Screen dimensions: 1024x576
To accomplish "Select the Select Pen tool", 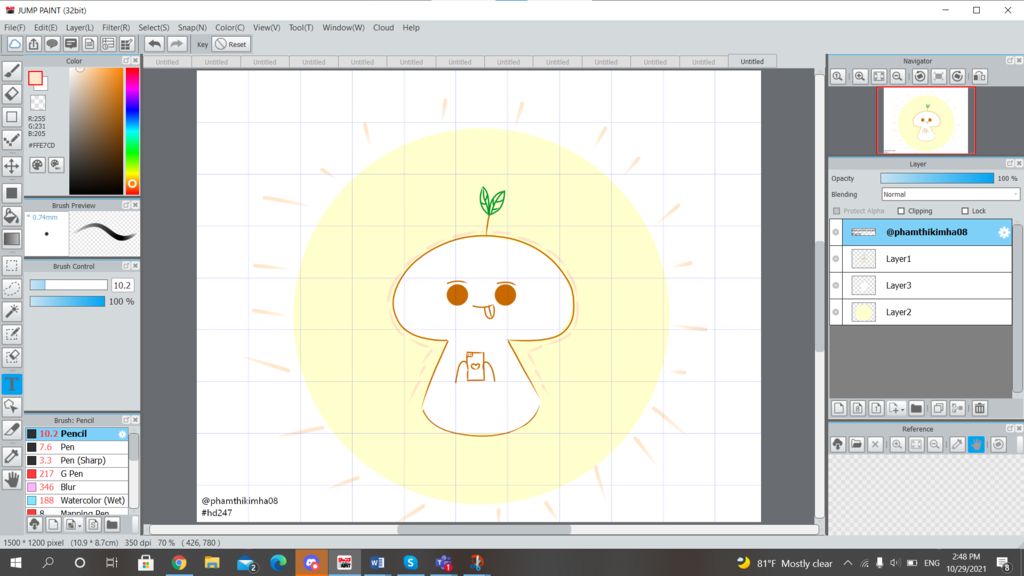I will (12, 334).
